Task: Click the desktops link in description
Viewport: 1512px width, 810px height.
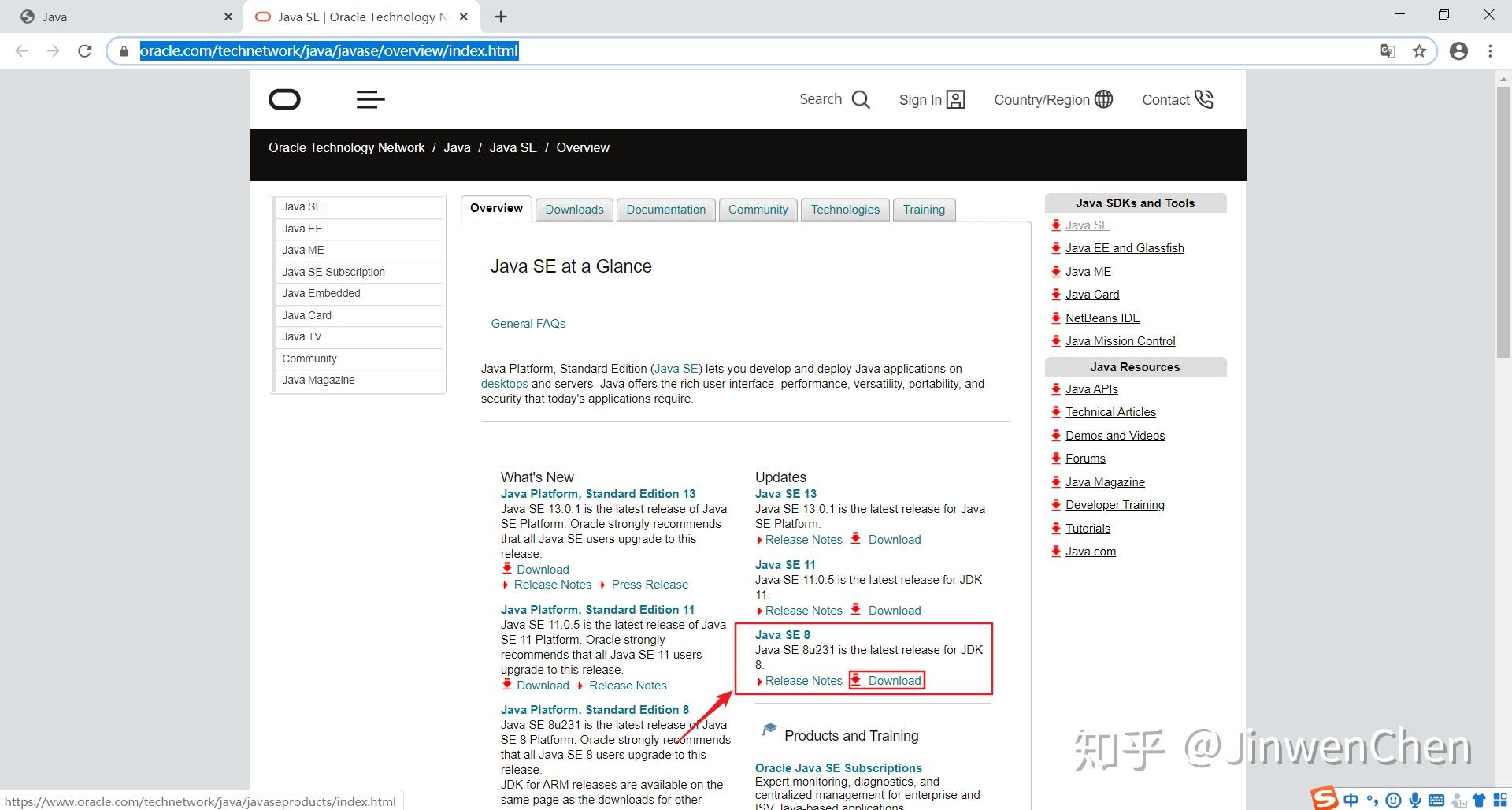Action: (504, 384)
